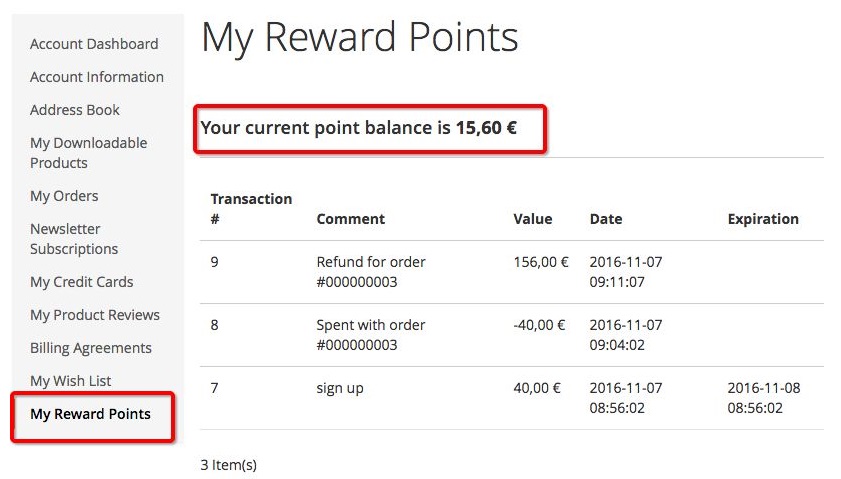Screen dimensions: 841x479
Task: Go to Account Information page
Action: coord(97,77)
